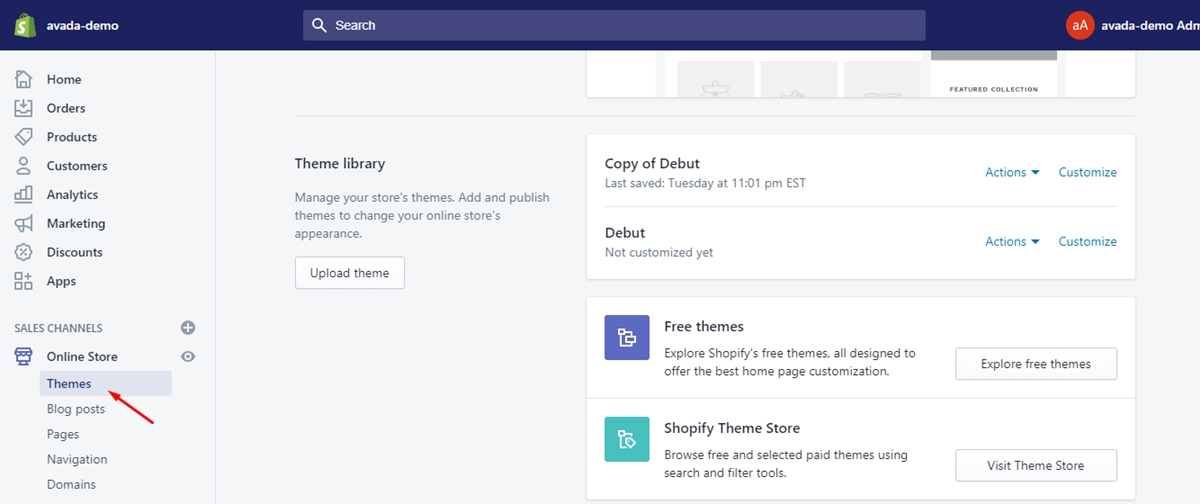View online store using the eye icon
This screenshot has height=504, width=1200.
tap(188, 356)
